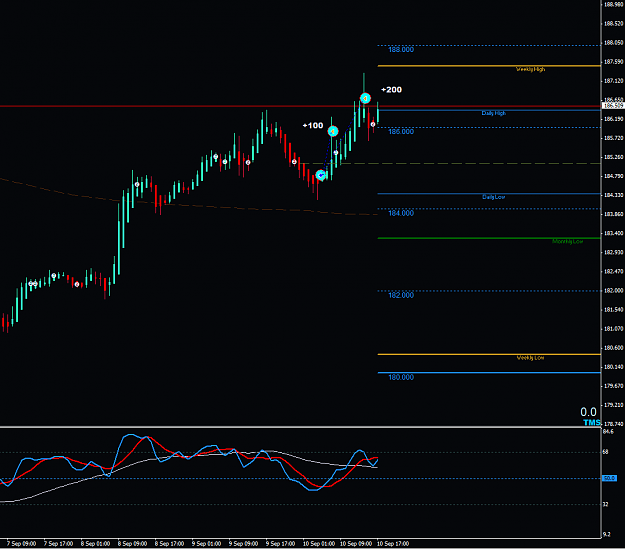Click the 9 Sep 09:00 time label
This screenshot has height=549, width=625.
tap(244, 544)
